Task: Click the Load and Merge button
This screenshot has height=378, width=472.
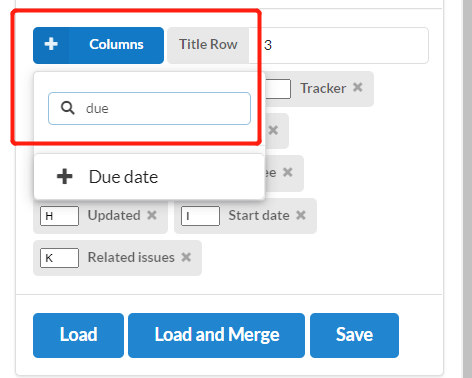Action: [x=216, y=335]
